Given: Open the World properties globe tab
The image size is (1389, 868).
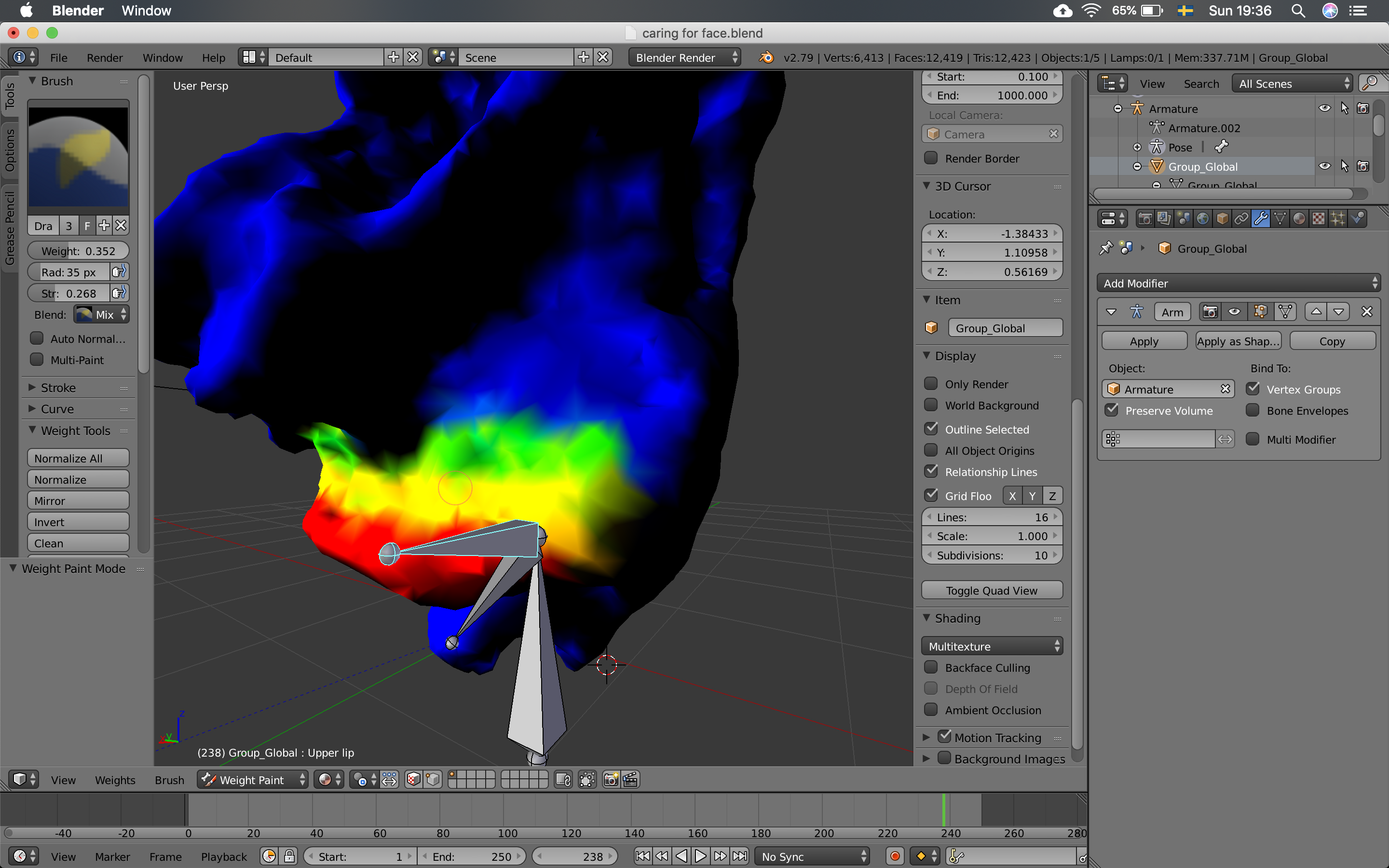Looking at the screenshot, I should 1202,219.
